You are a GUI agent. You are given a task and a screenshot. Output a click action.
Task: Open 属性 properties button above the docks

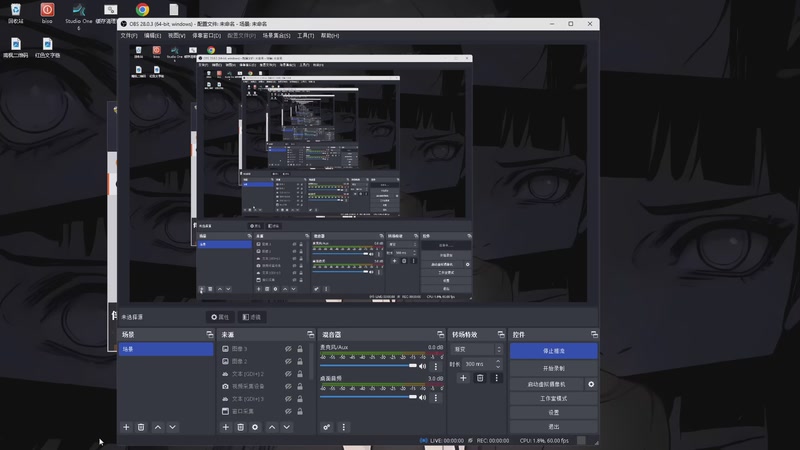(220, 317)
